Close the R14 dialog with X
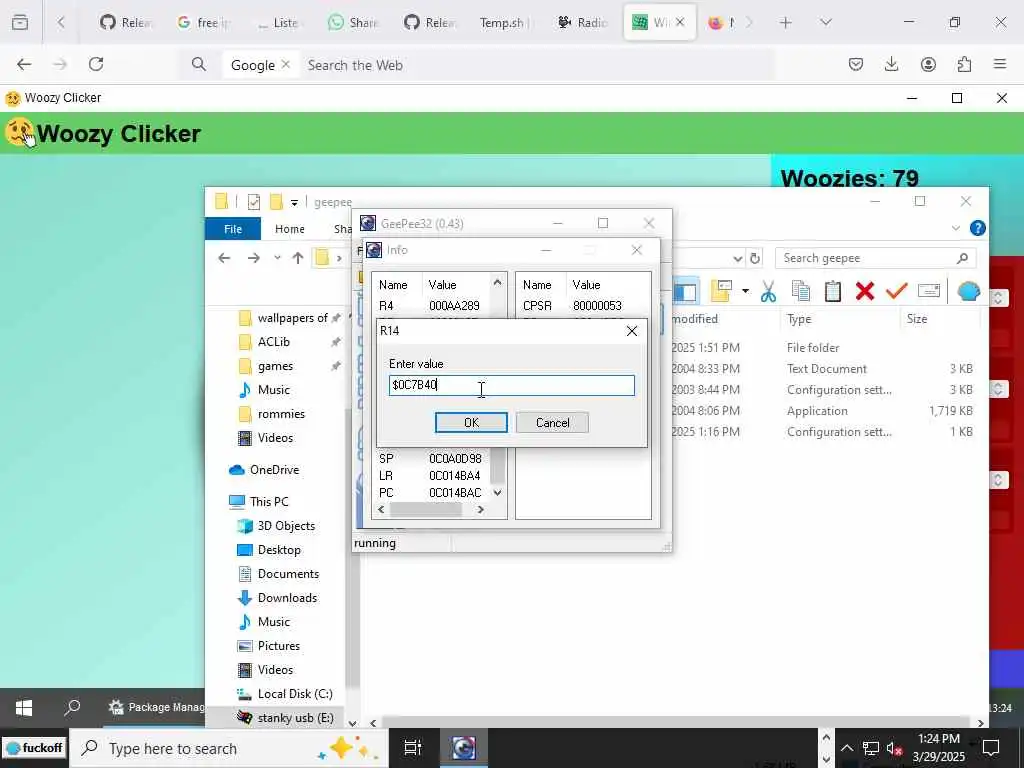Screen dimensions: 1024x768 click(632, 331)
